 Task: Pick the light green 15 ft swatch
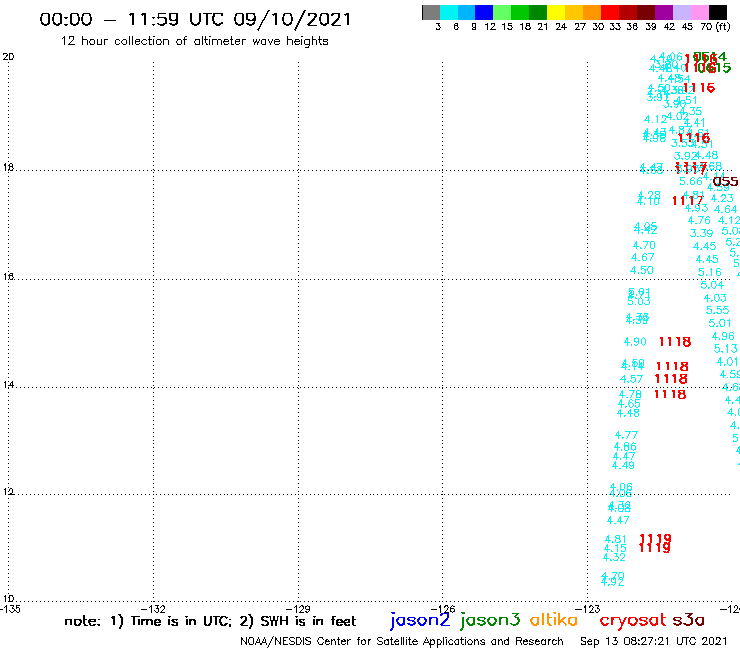click(502, 12)
